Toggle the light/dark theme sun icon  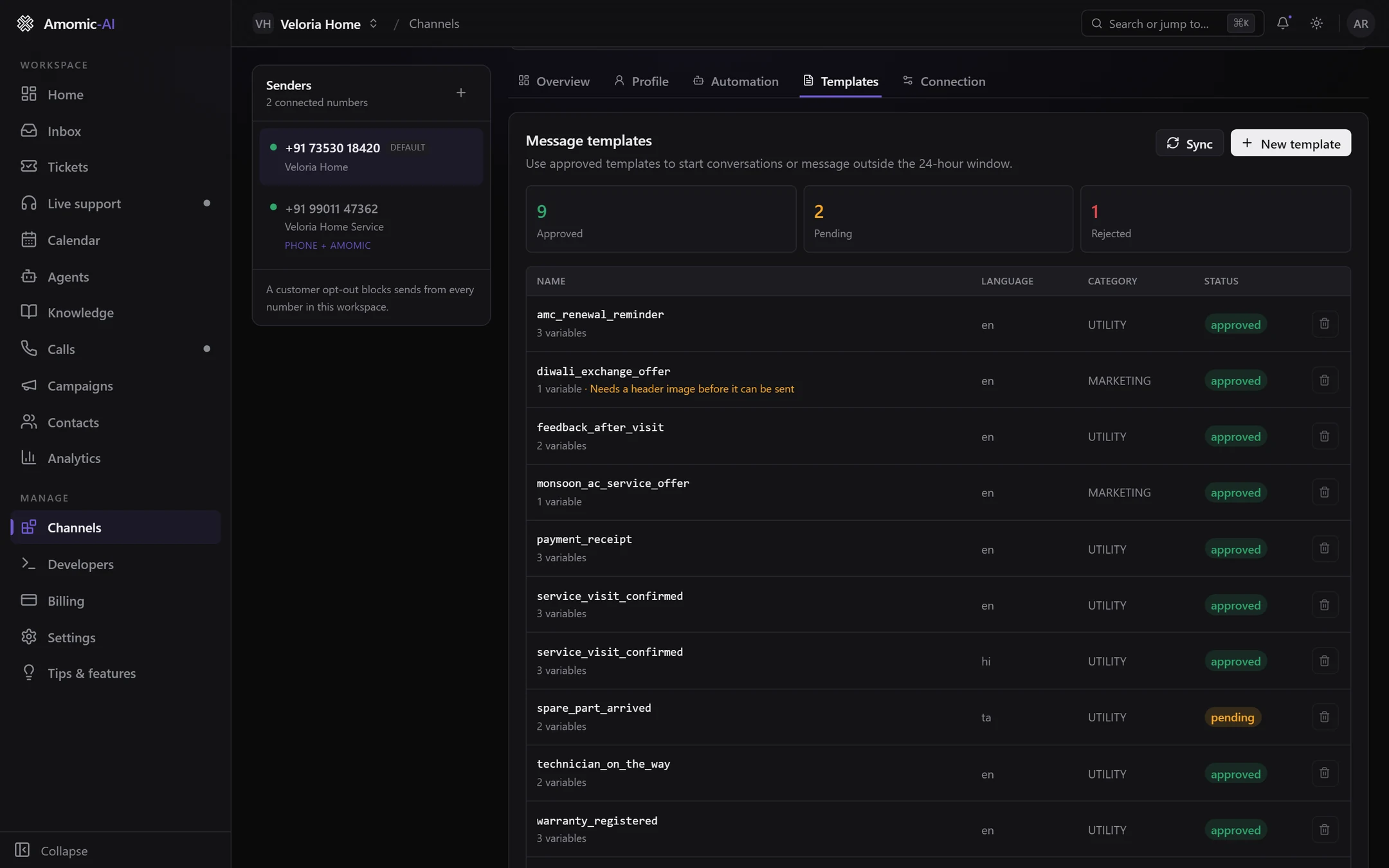1316,23
